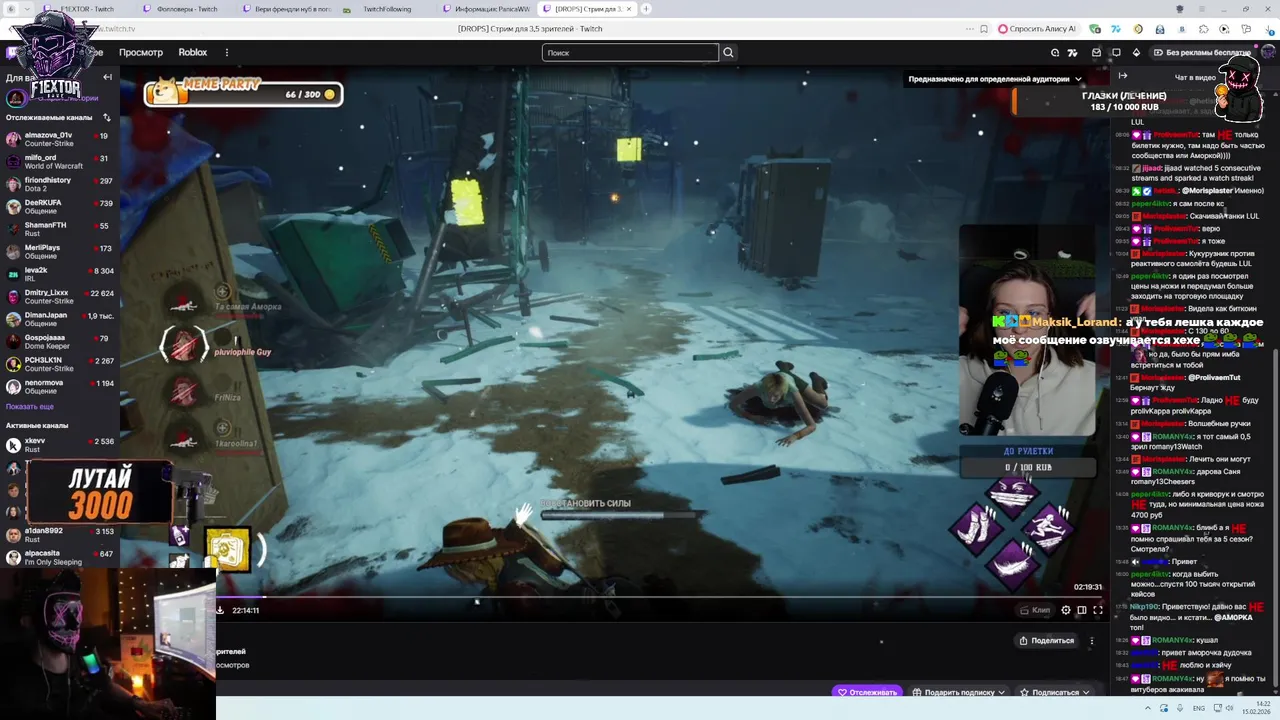The width and height of the screenshot is (1280, 720).
Task: Toggle theatre mode in player
Action: [1082, 610]
